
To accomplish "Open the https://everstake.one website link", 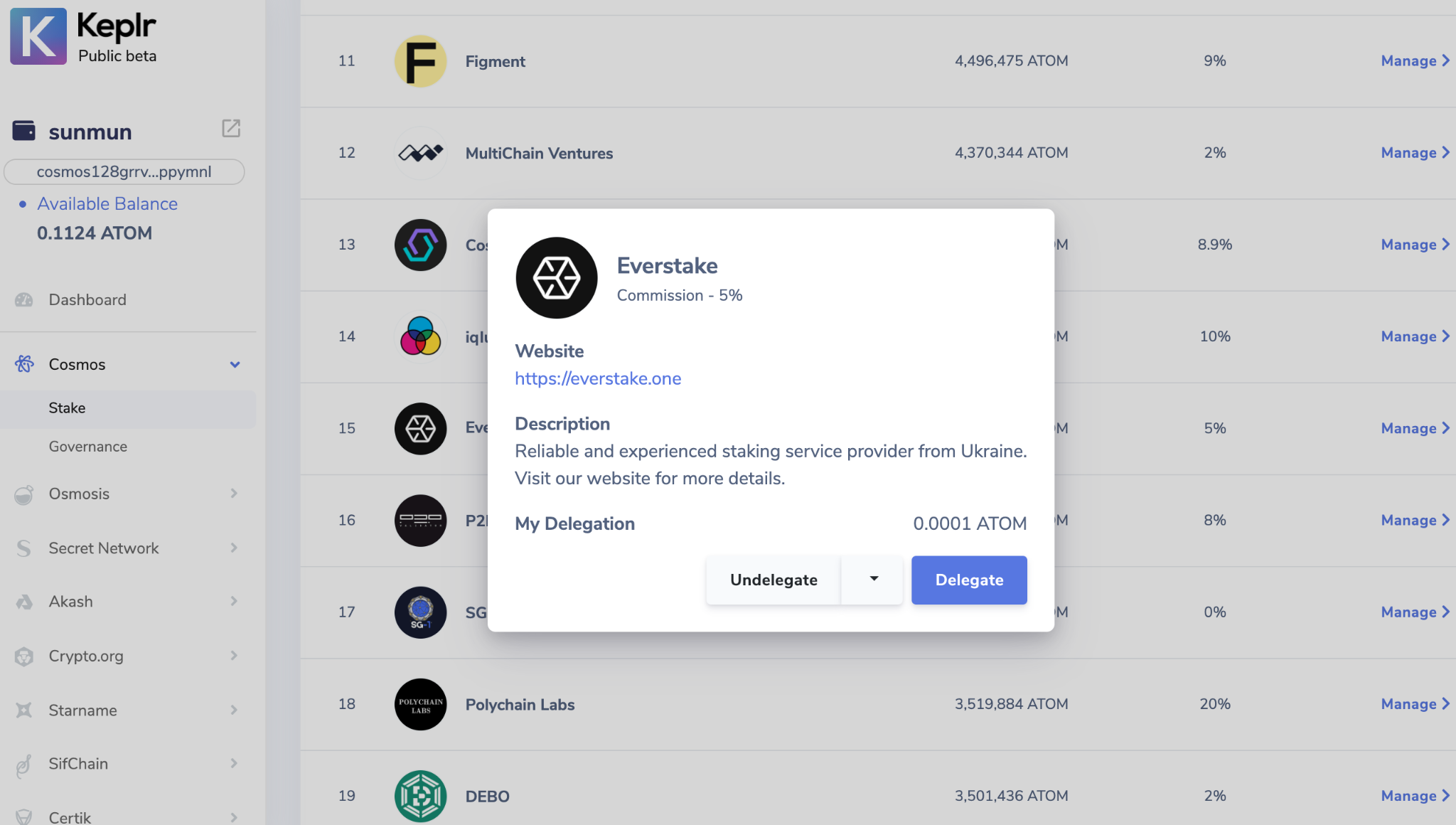I will pyautogui.click(x=598, y=378).
